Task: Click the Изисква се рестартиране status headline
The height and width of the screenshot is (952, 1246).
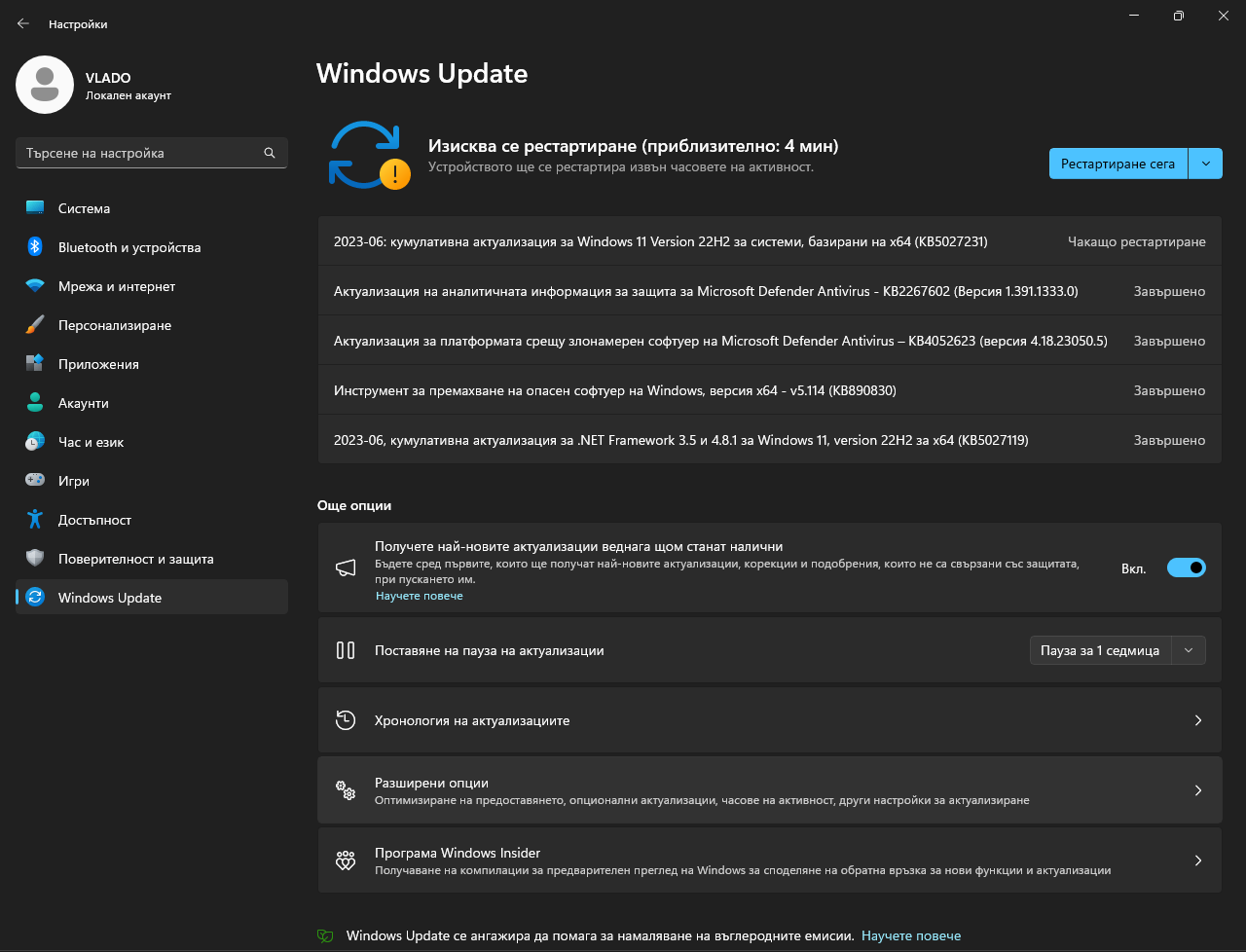Action: pos(634,146)
